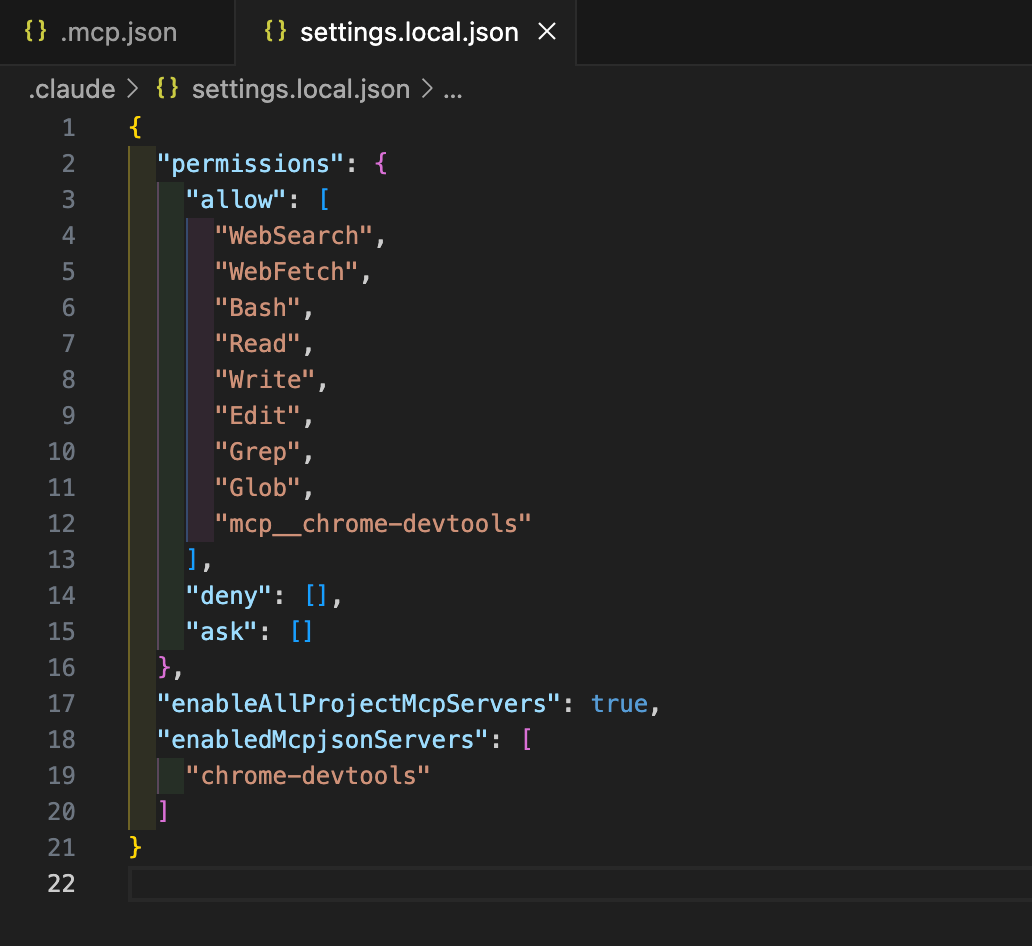Click the breadcrumb ellipsis symbol

452,89
